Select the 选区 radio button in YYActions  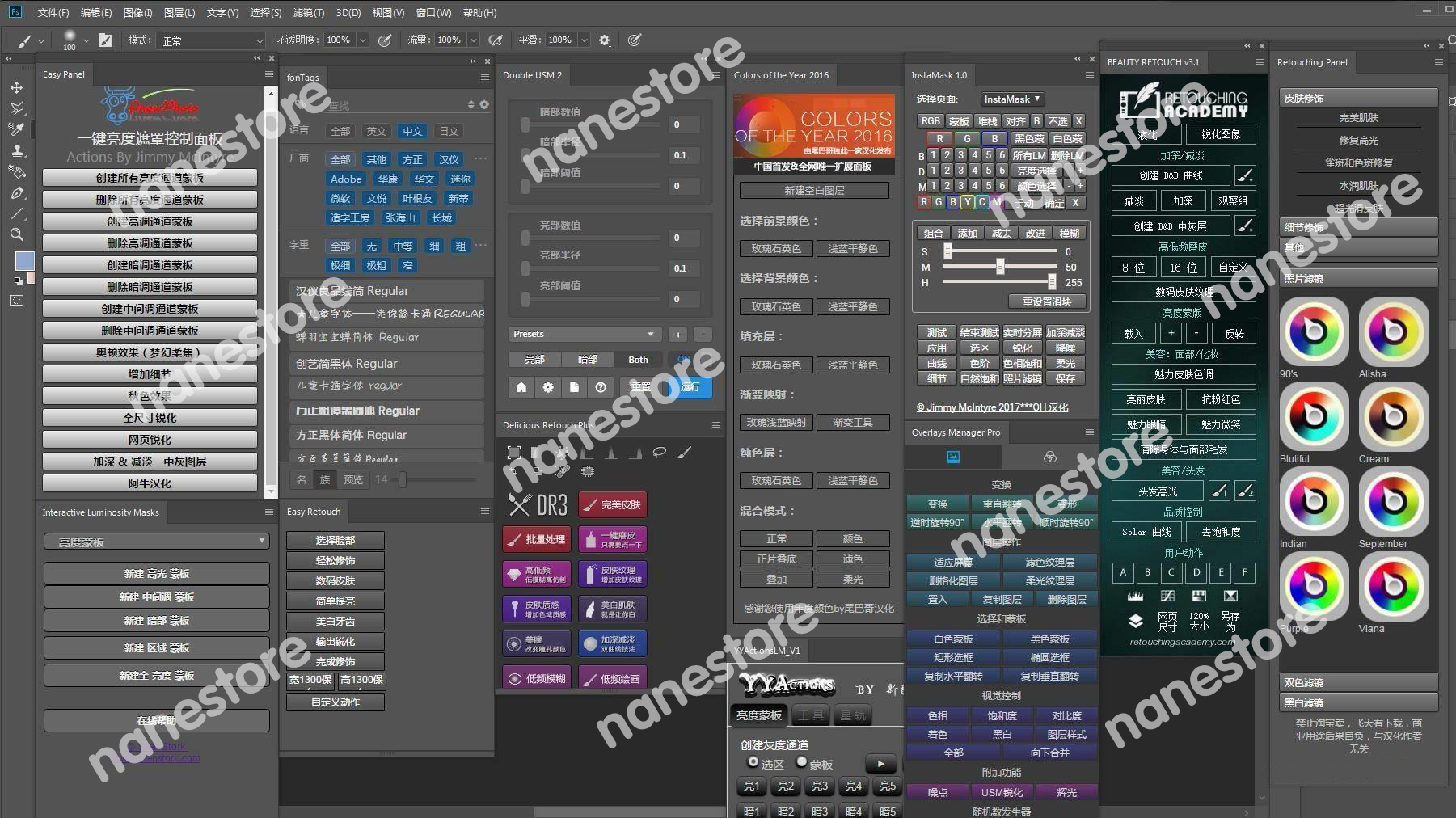click(753, 762)
